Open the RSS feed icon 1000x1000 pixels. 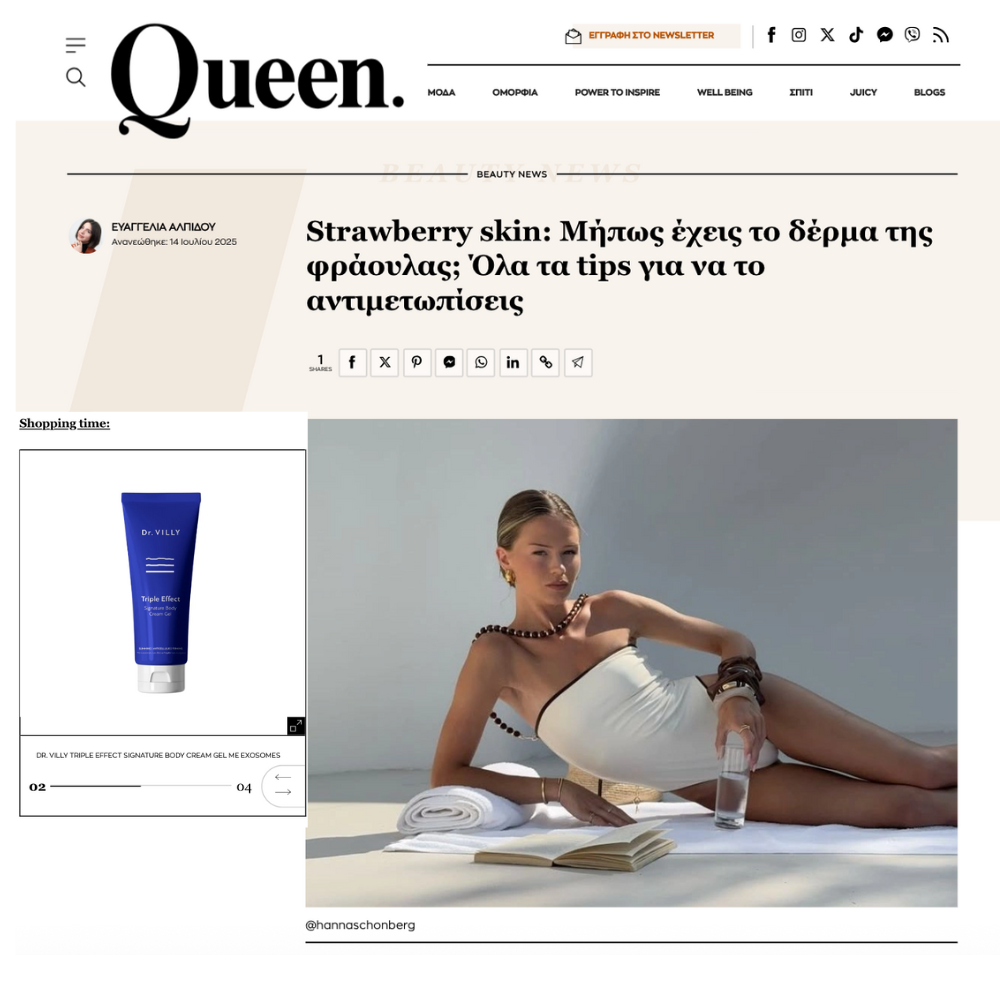(941, 34)
